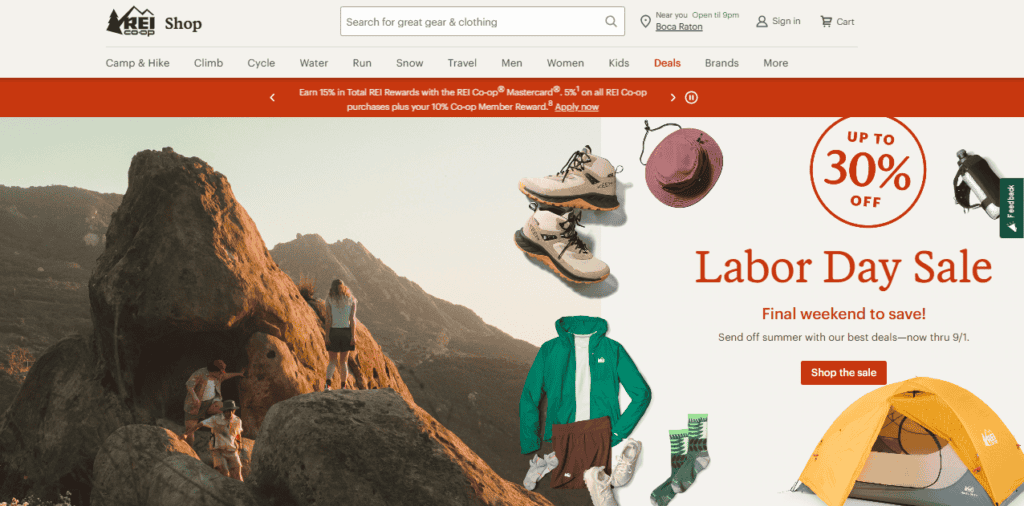Show previous promo banner message
Image resolution: width=1024 pixels, height=506 pixels.
(272, 98)
